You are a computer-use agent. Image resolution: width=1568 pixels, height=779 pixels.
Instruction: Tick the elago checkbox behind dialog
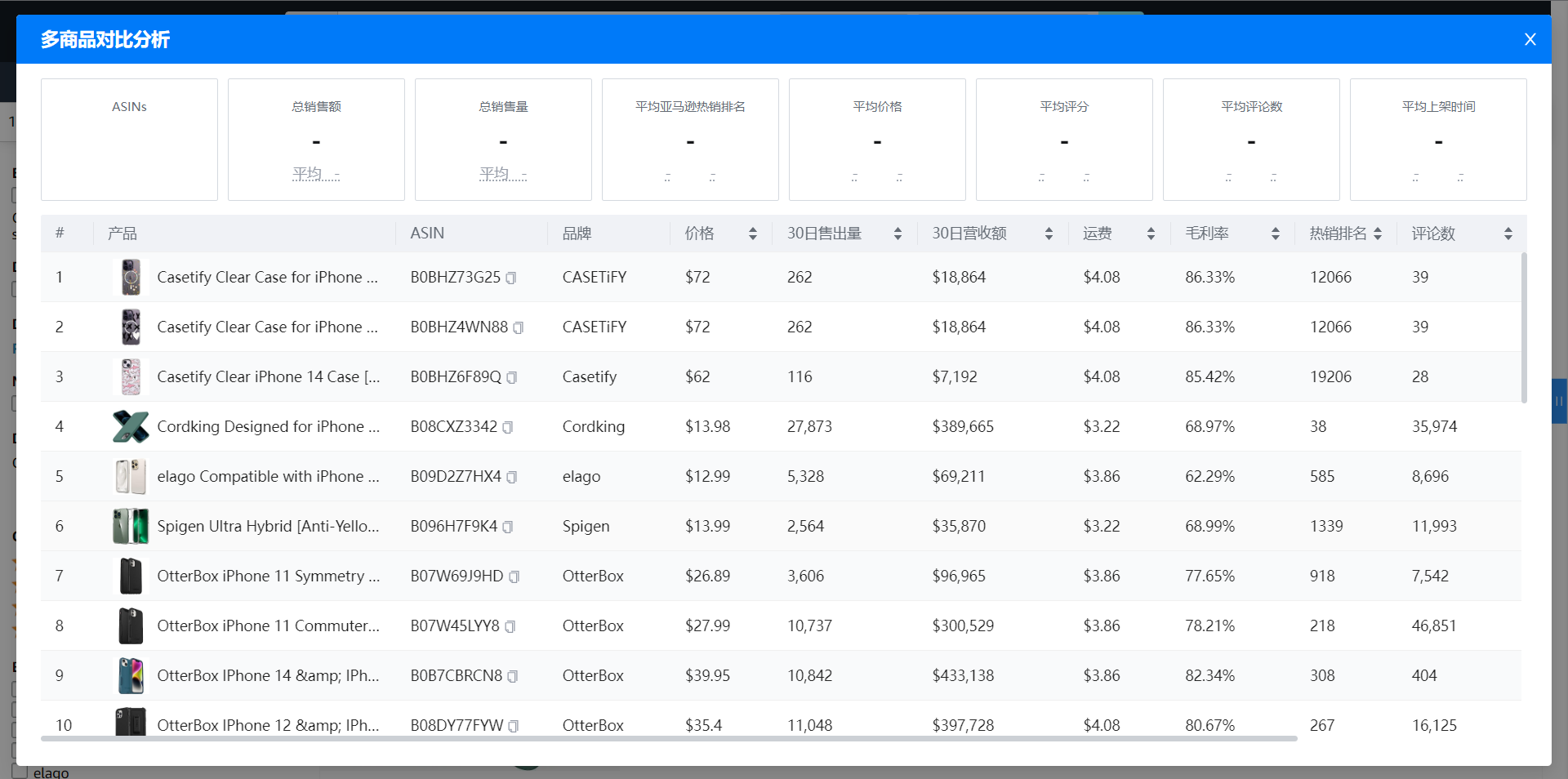point(20,772)
